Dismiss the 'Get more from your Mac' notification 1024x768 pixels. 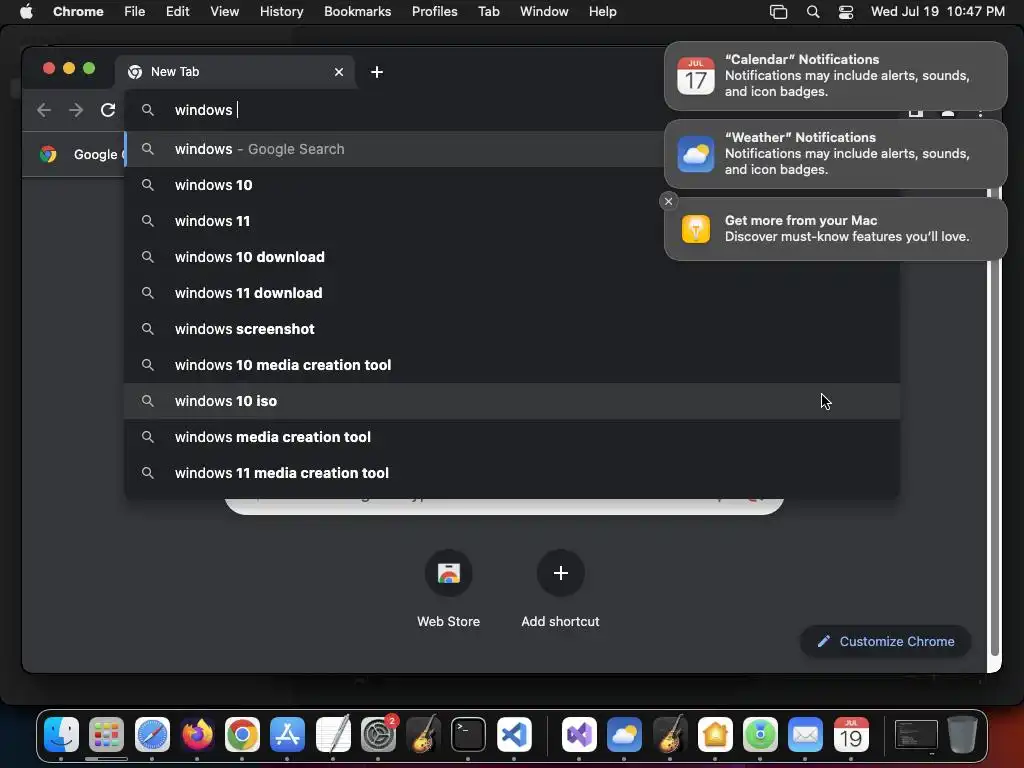668,201
